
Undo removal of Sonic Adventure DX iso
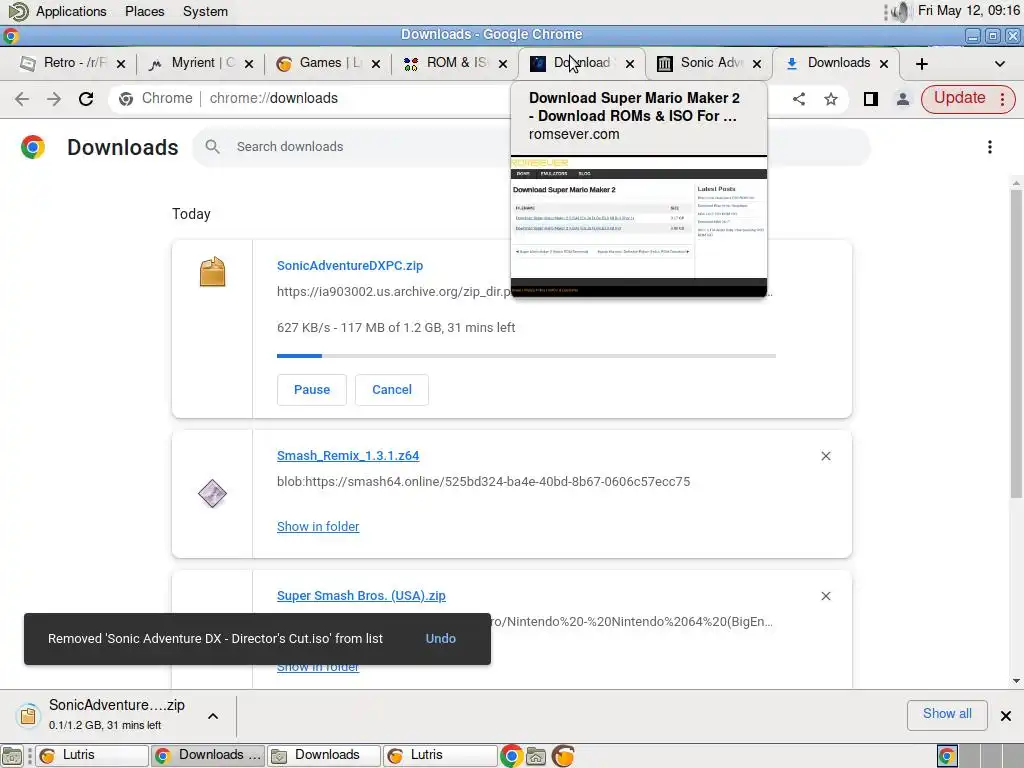441,639
